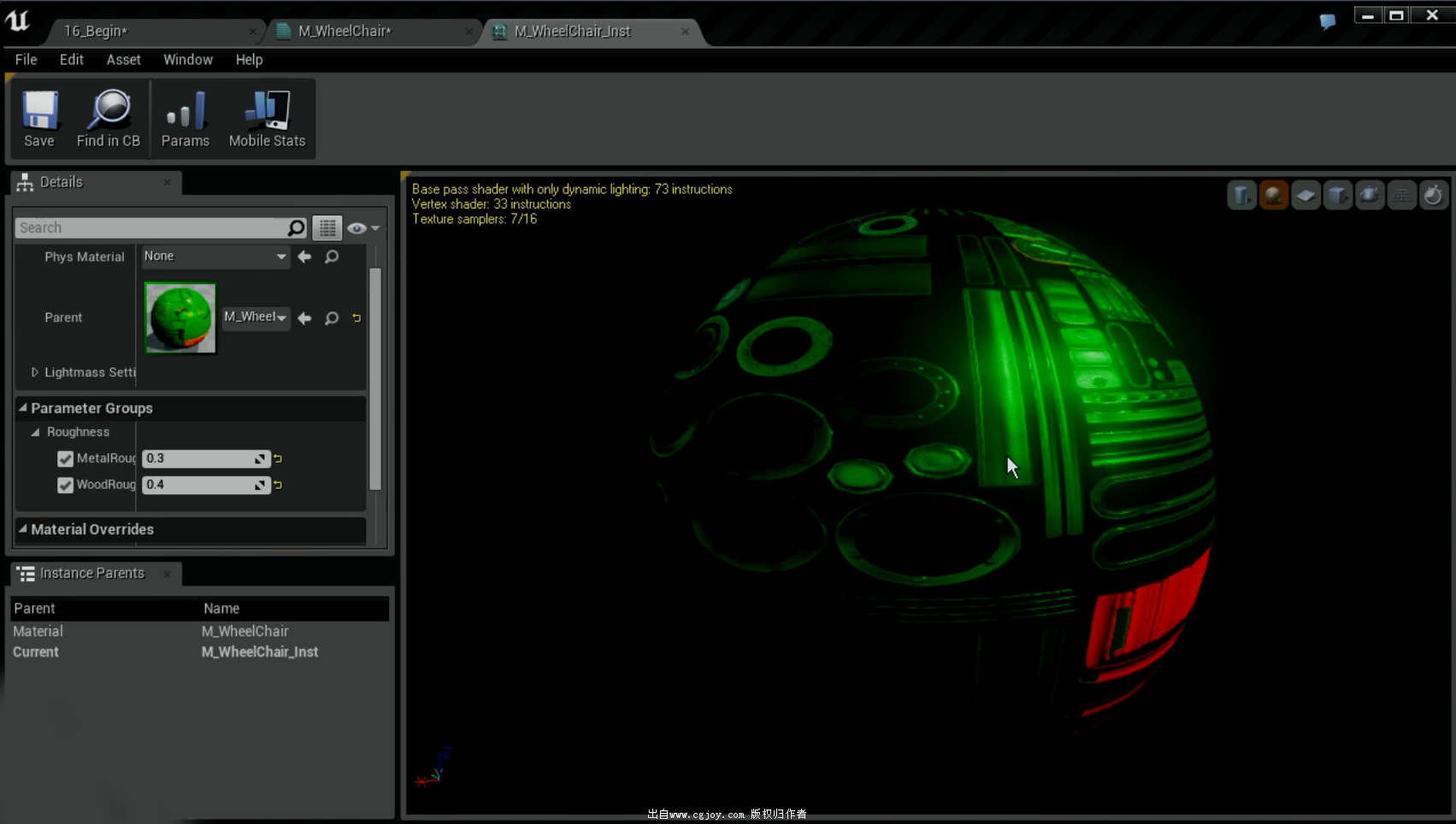
Task: Click 'Base pass shader' instructions stat
Action: point(572,189)
